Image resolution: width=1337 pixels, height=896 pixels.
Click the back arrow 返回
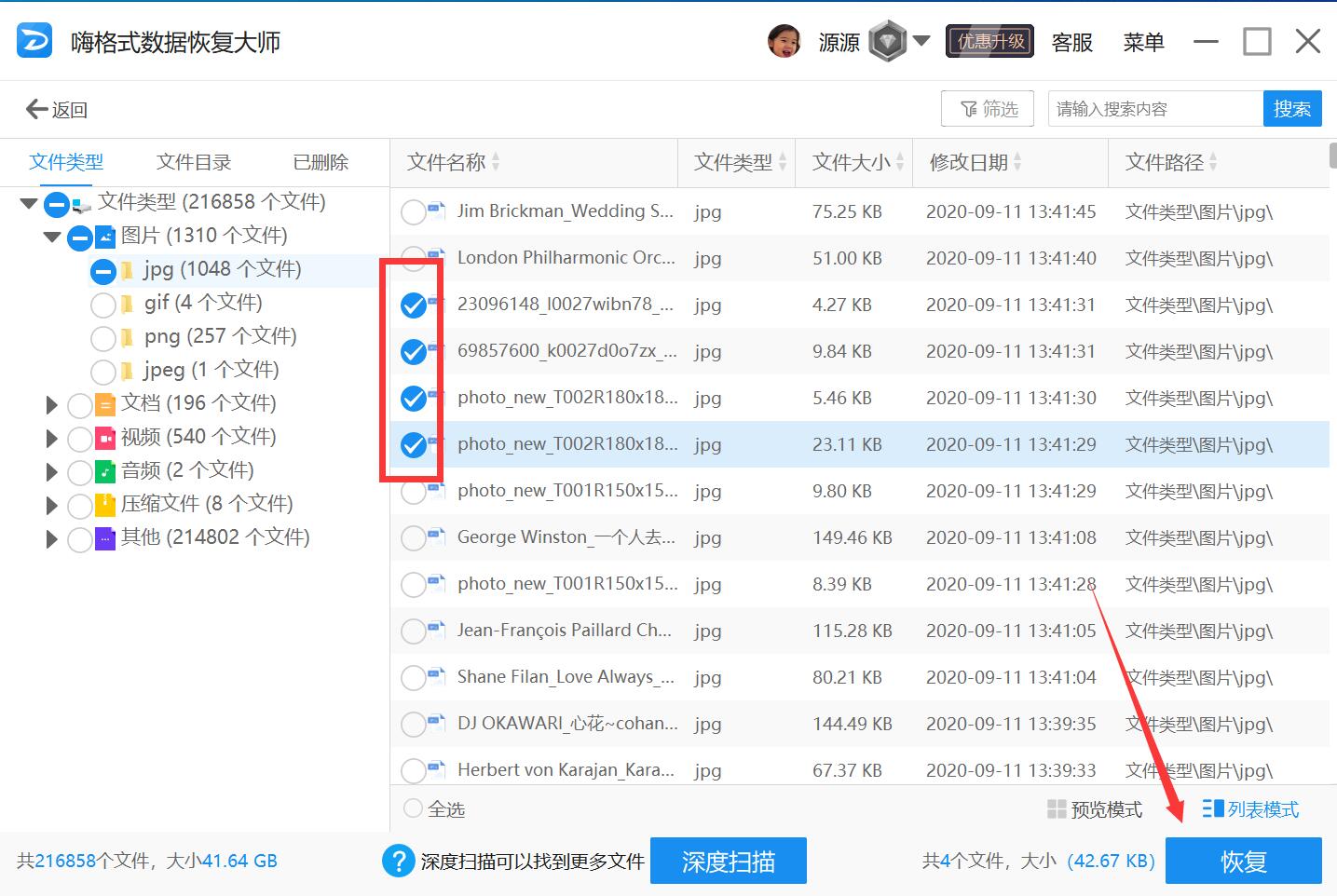(56, 110)
